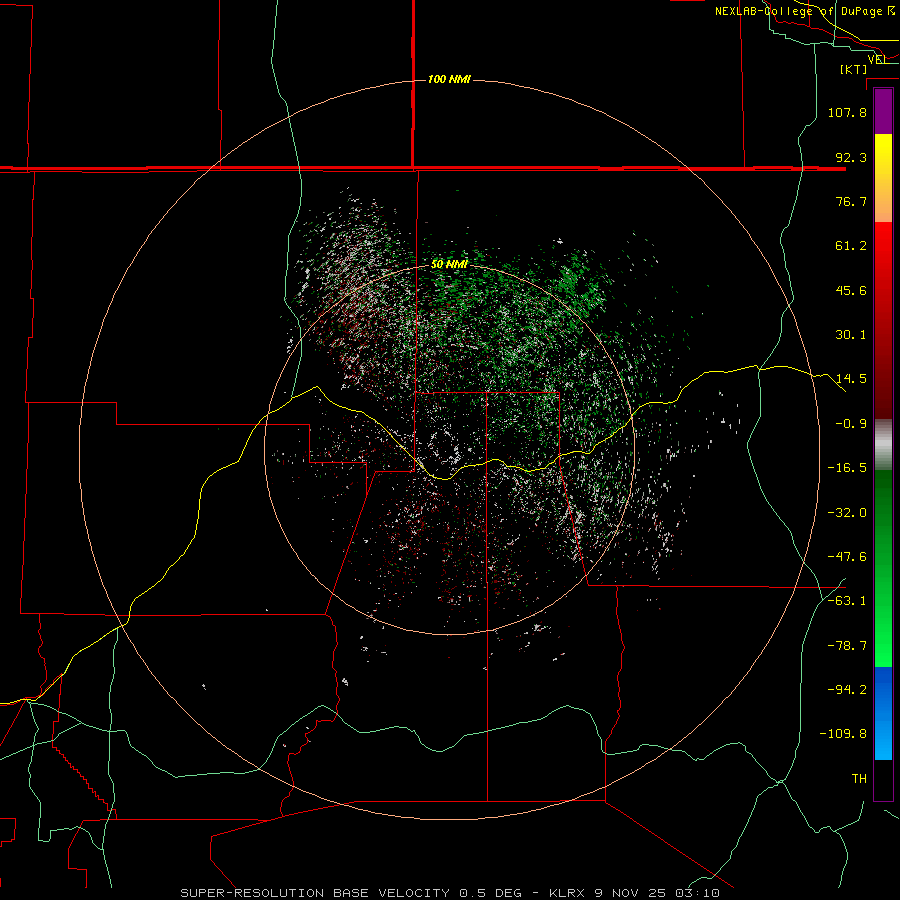Click the green segment of the color bar
The image size is (900, 900).
(883, 568)
